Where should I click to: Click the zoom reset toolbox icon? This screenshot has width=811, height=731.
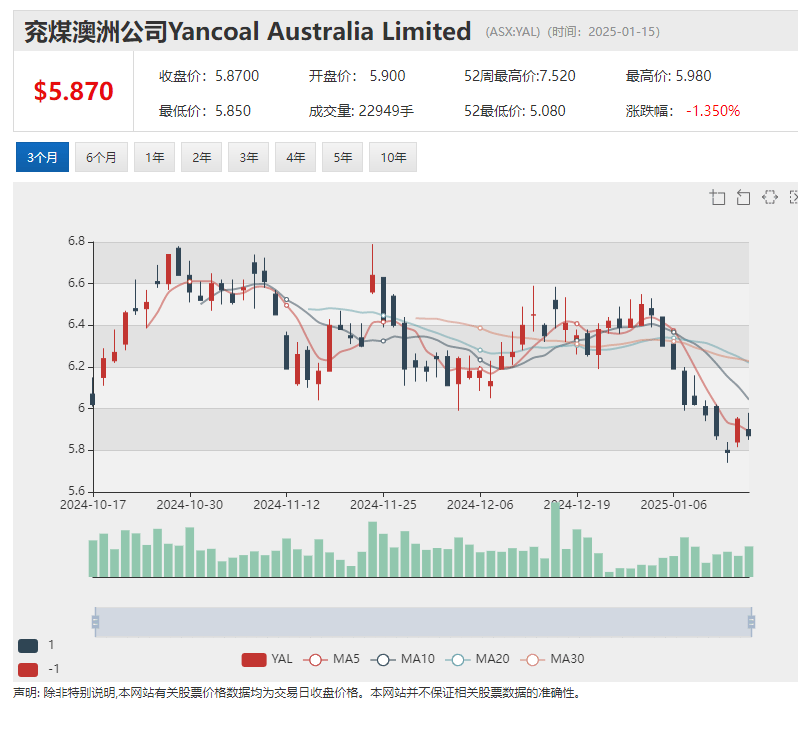pyautogui.click(x=743, y=197)
